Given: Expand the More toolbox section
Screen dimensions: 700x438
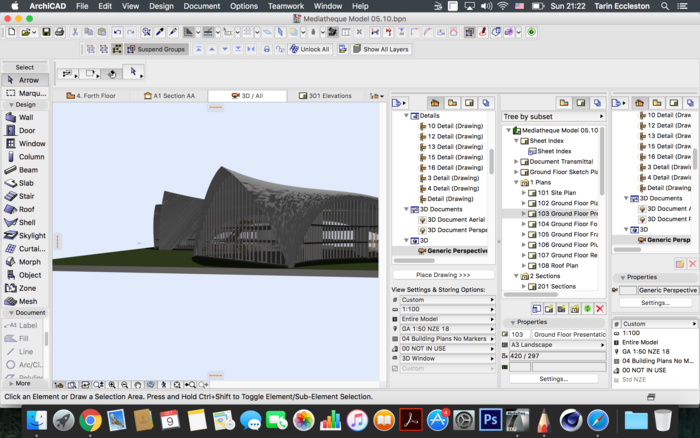Looking at the screenshot, I should [22, 383].
